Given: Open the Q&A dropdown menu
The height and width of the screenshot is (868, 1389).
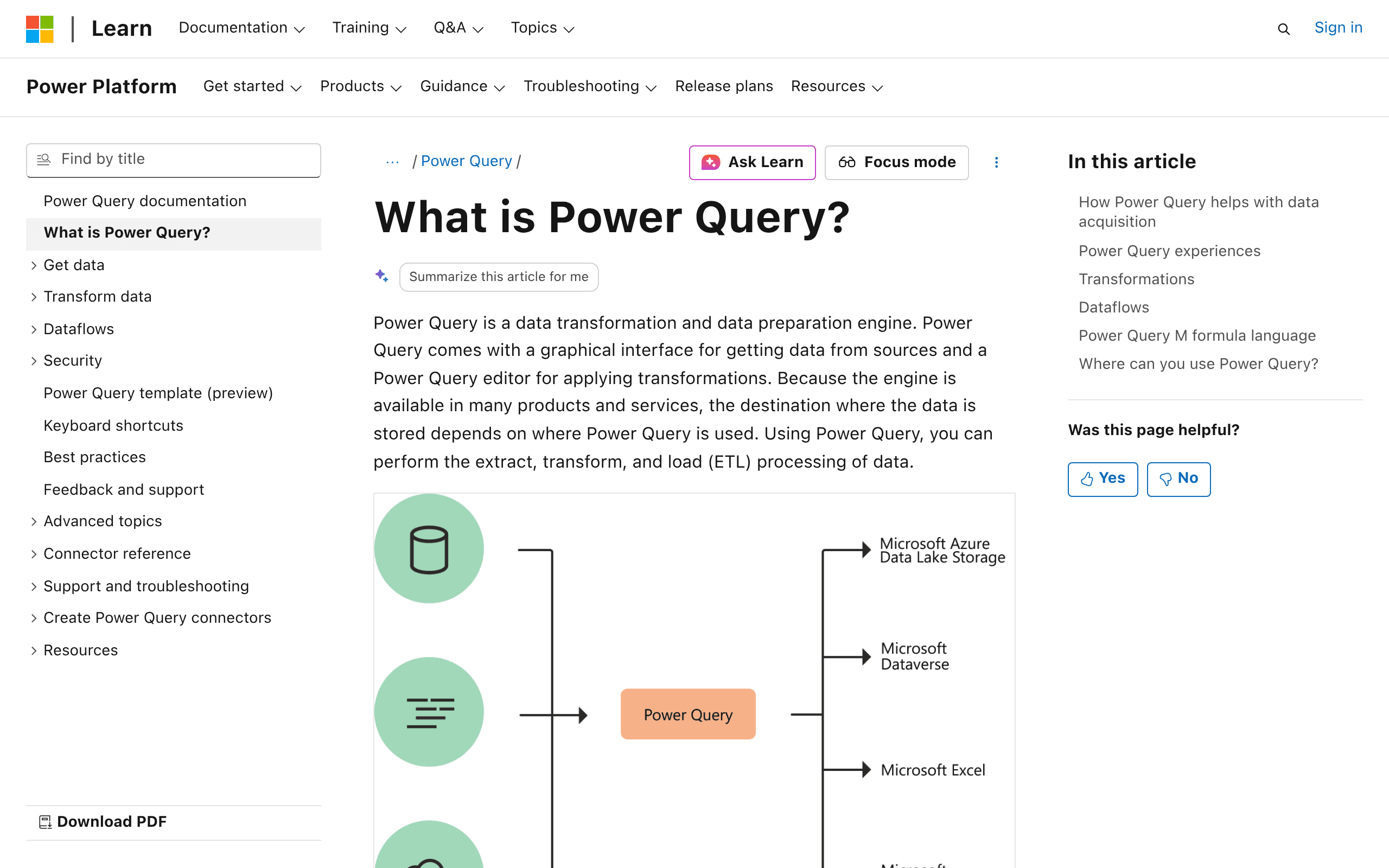Looking at the screenshot, I should pyautogui.click(x=458, y=28).
